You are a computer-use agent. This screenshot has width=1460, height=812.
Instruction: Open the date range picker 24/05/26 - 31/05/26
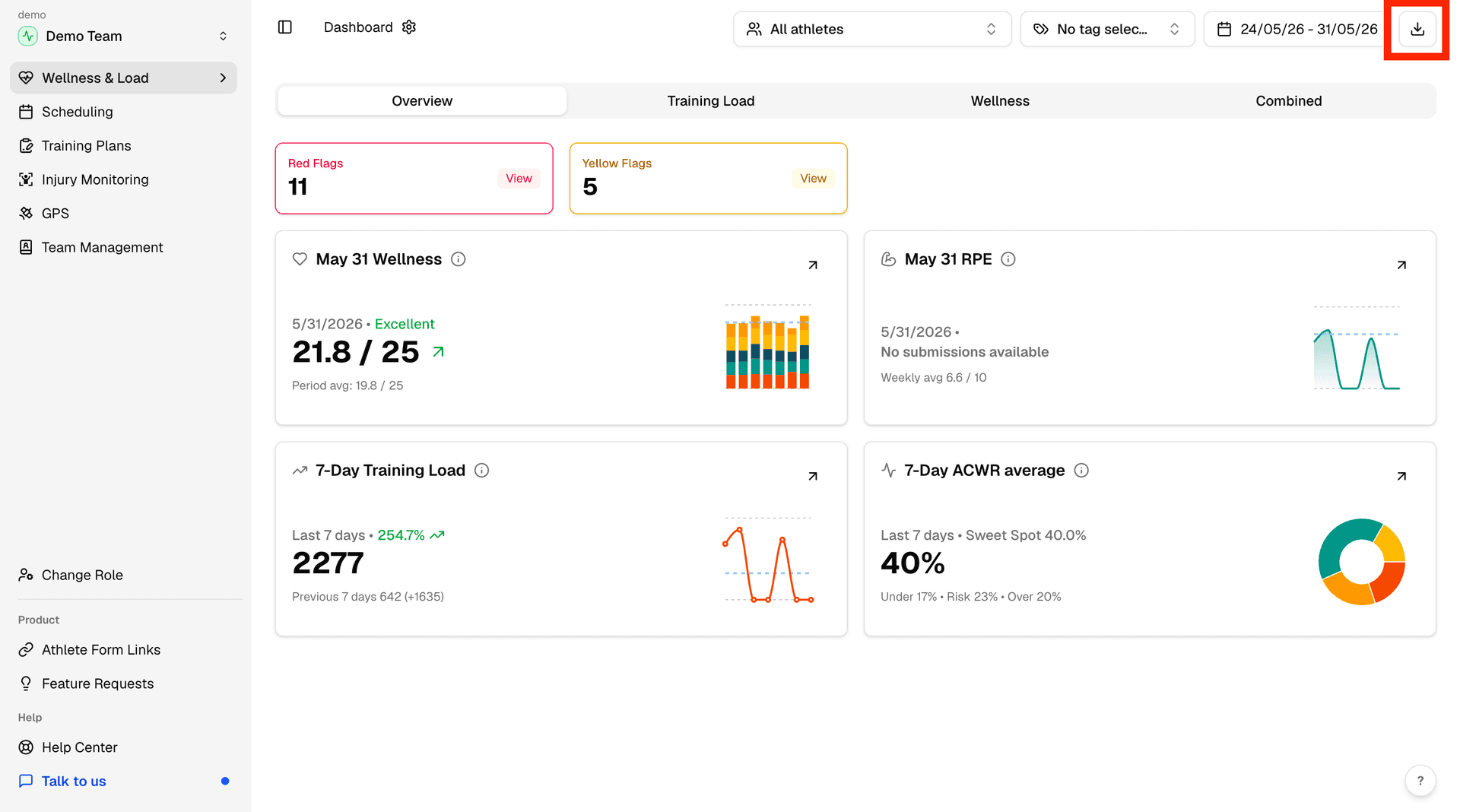pyautogui.click(x=1298, y=29)
